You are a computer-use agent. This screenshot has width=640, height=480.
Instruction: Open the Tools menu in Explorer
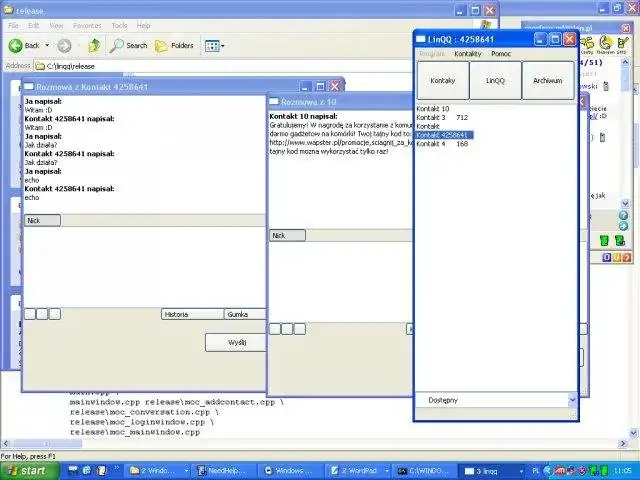(119, 25)
